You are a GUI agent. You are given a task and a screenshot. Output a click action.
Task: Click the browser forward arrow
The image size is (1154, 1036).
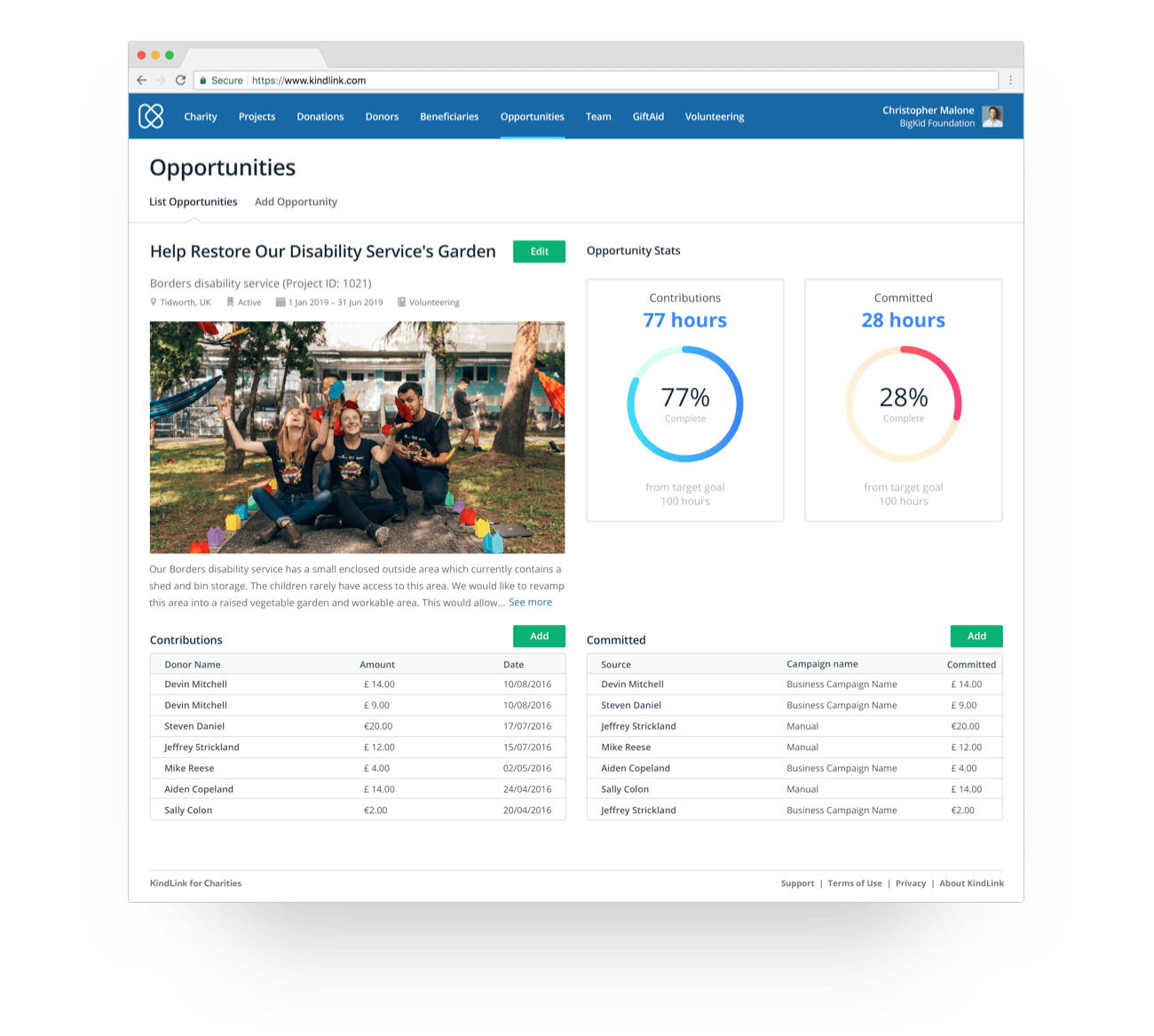161,80
